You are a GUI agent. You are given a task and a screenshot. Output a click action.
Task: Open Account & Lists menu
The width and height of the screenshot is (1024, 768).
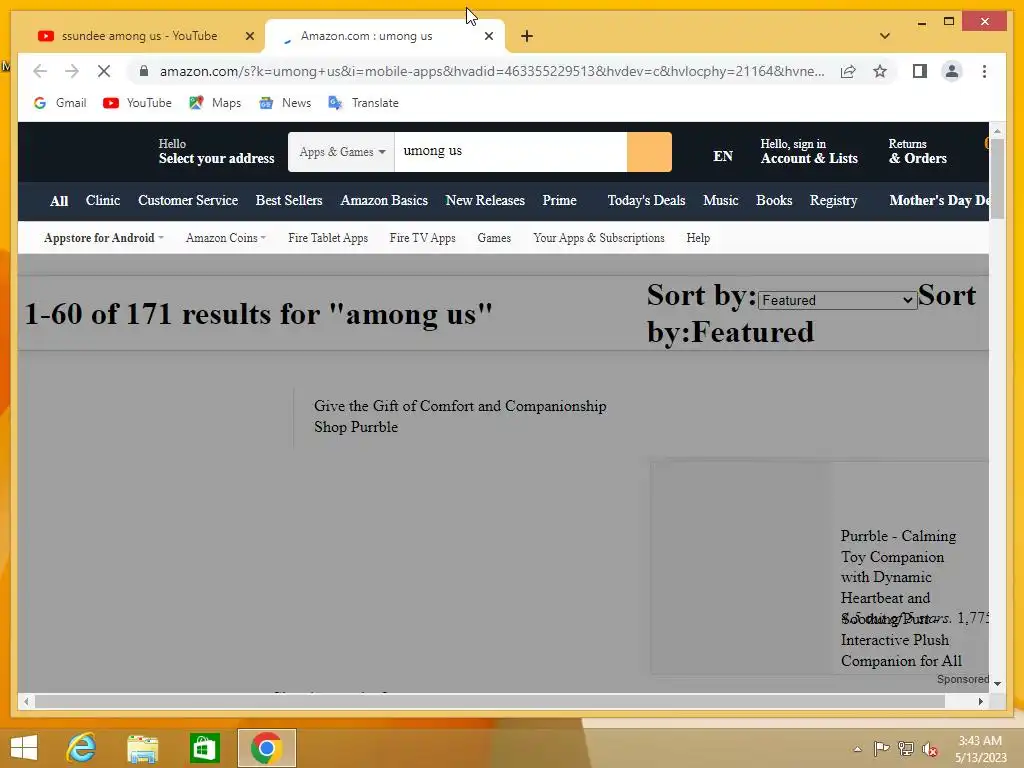809,152
